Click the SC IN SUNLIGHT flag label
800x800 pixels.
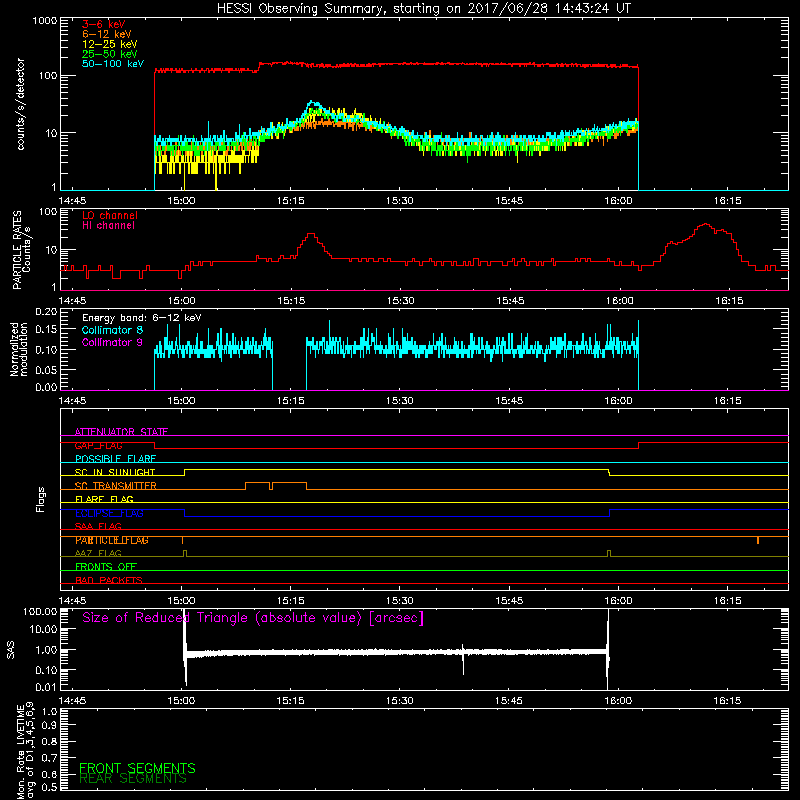[x=115, y=472]
